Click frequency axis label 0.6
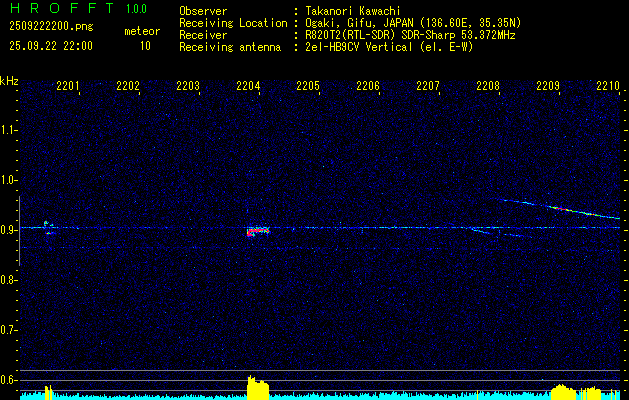The image size is (629, 400). click(x=8, y=380)
